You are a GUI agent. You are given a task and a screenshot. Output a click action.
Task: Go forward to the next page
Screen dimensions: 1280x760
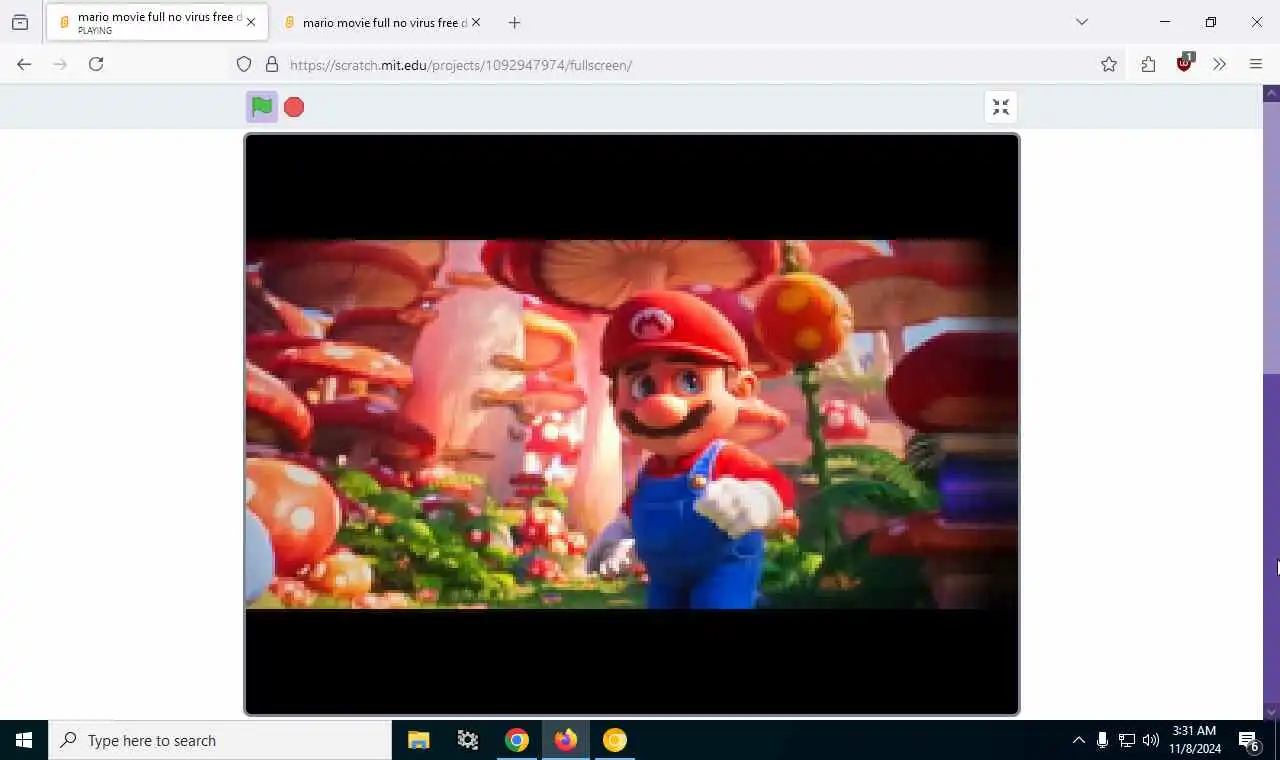click(60, 64)
